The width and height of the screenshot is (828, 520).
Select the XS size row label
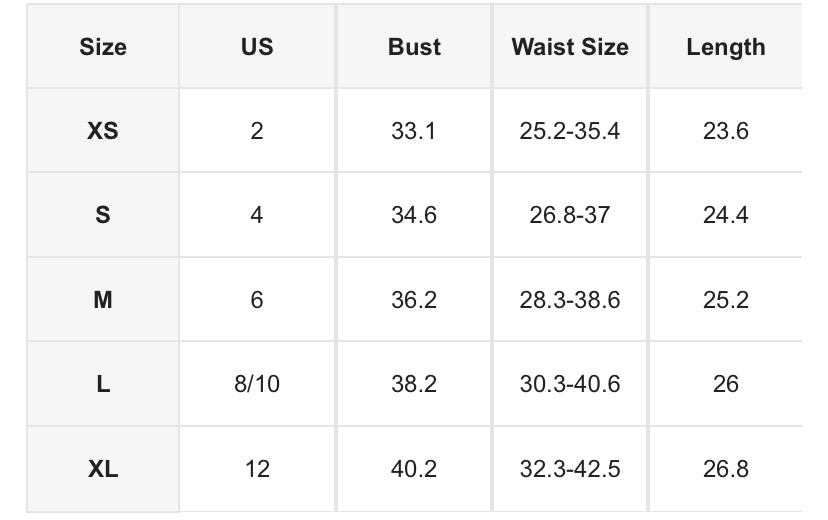point(103,131)
